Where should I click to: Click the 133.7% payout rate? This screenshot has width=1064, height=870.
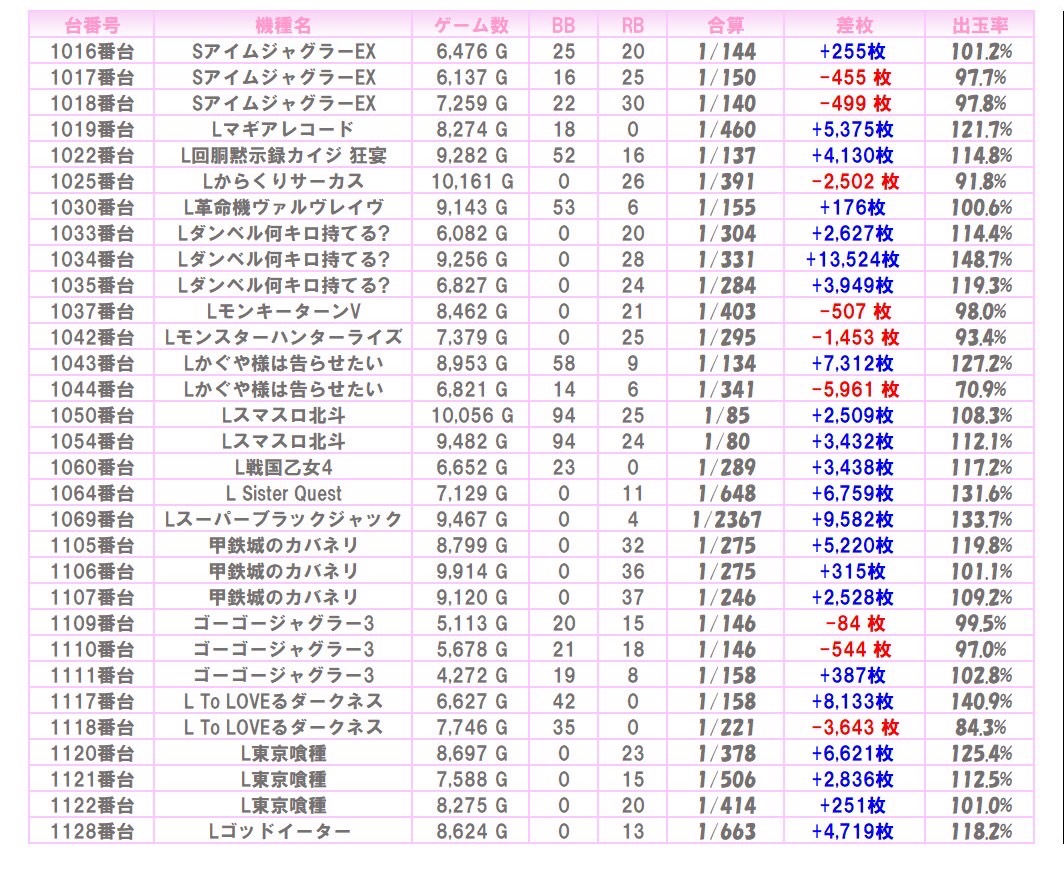(x=981, y=520)
